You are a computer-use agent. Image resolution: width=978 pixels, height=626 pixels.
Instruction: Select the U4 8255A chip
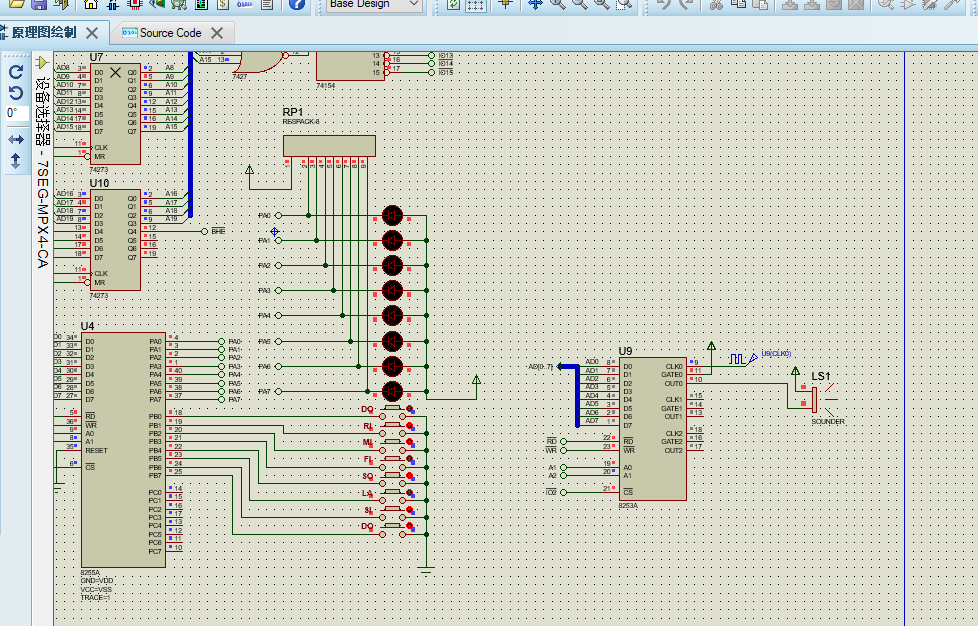(123, 450)
